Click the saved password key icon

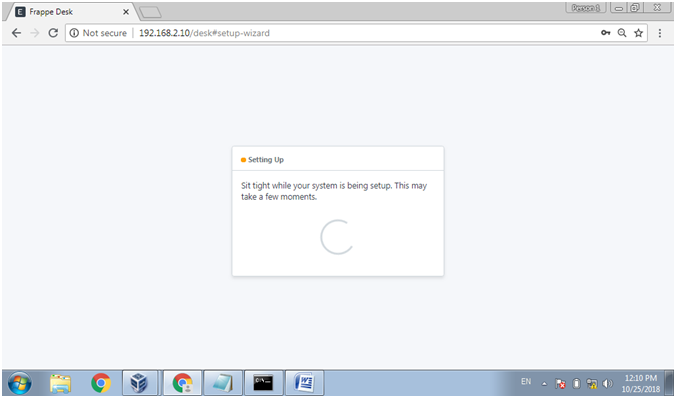(605, 33)
